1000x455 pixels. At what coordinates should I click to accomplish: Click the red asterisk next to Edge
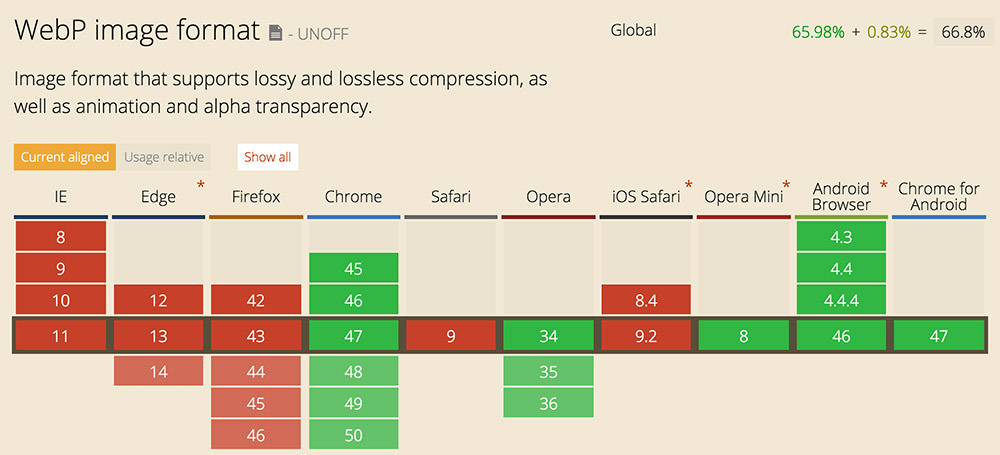click(x=201, y=185)
